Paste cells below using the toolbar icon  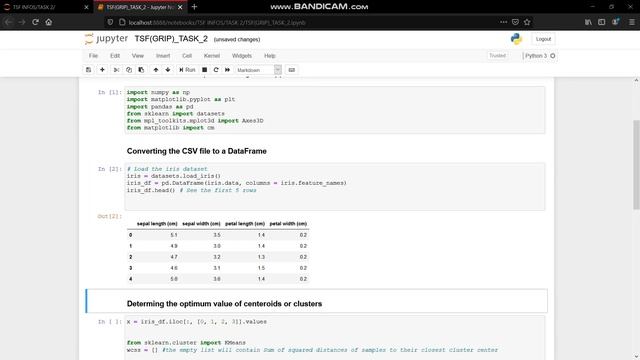click(x=141, y=70)
